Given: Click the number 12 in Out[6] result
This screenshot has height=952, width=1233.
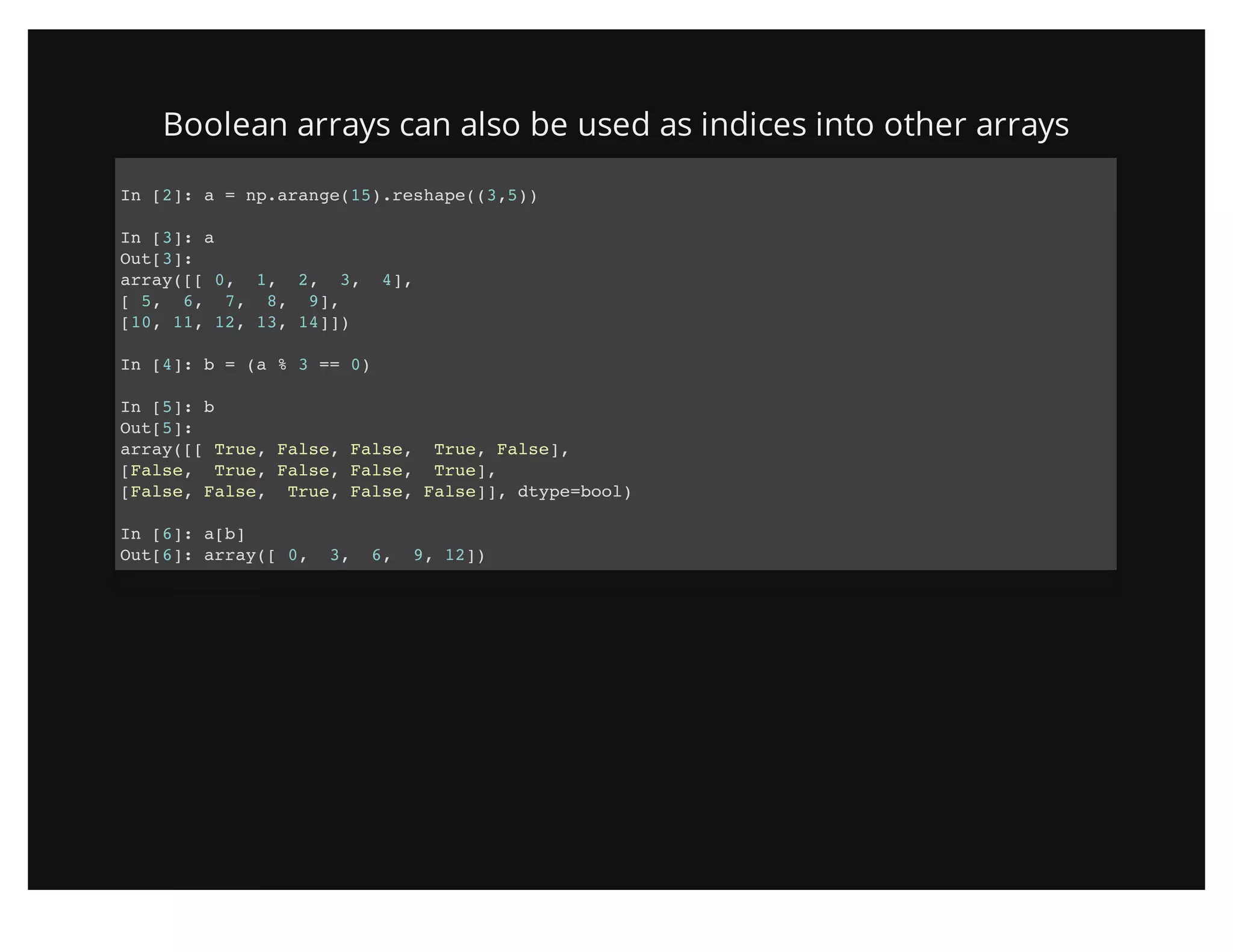Looking at the screenshot, I should coord(455,555).
